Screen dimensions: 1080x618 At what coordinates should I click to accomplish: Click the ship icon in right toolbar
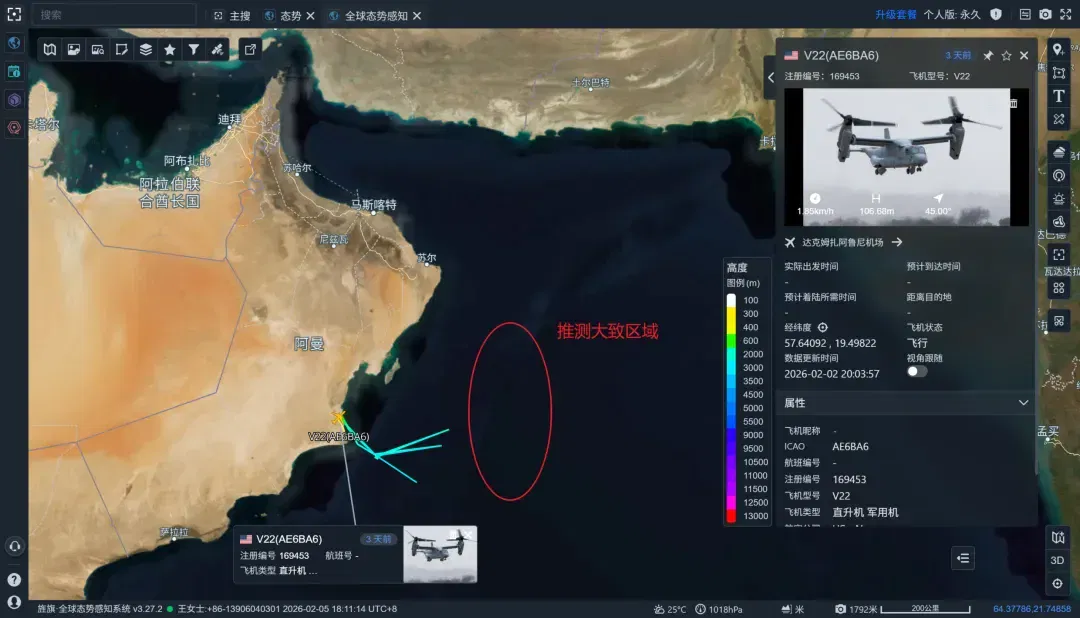(1059, 152)
